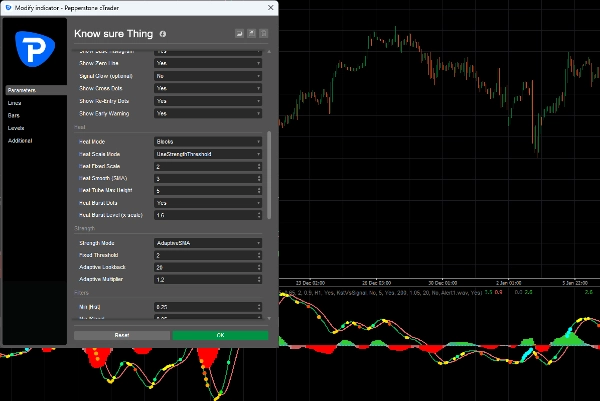Open the Heat Mode dropdown showing Blocks
The image size is (600, 401).
208,142
